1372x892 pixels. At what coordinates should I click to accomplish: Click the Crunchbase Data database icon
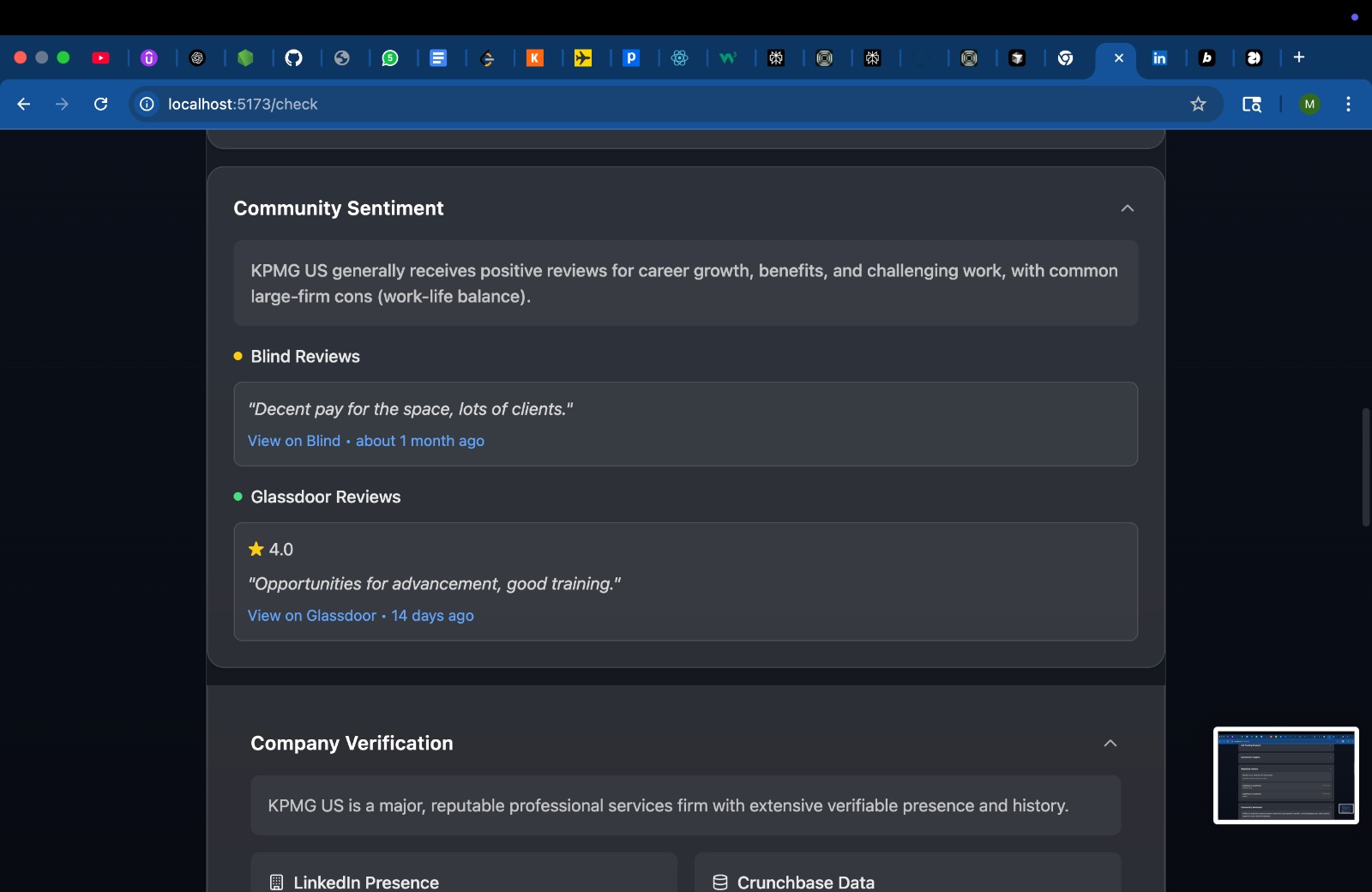[720, 883]
